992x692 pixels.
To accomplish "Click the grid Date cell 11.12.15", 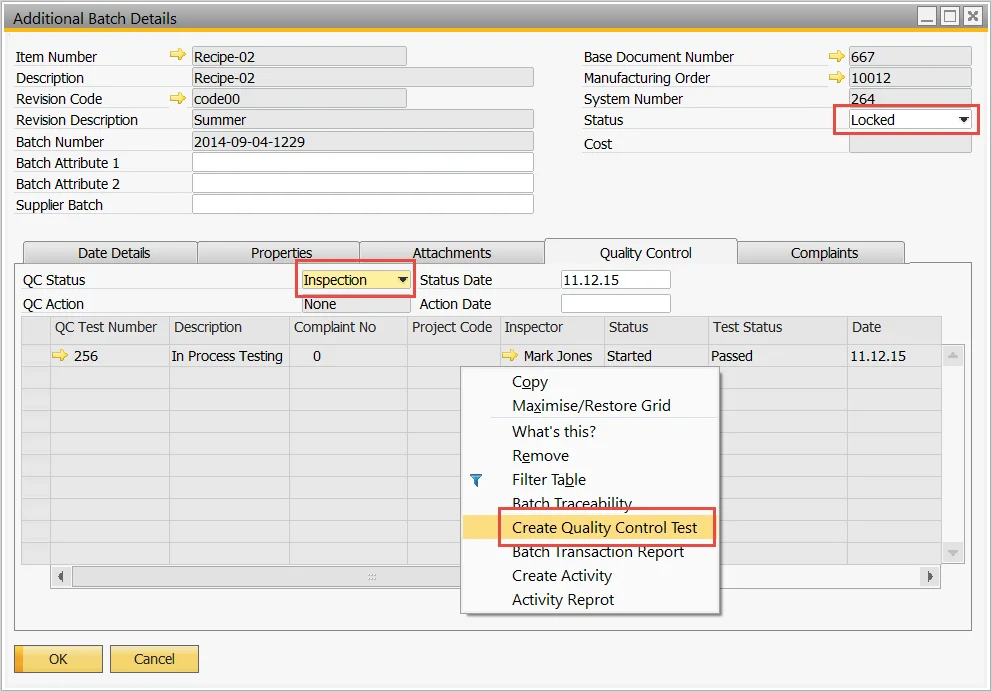I will 894,356.
